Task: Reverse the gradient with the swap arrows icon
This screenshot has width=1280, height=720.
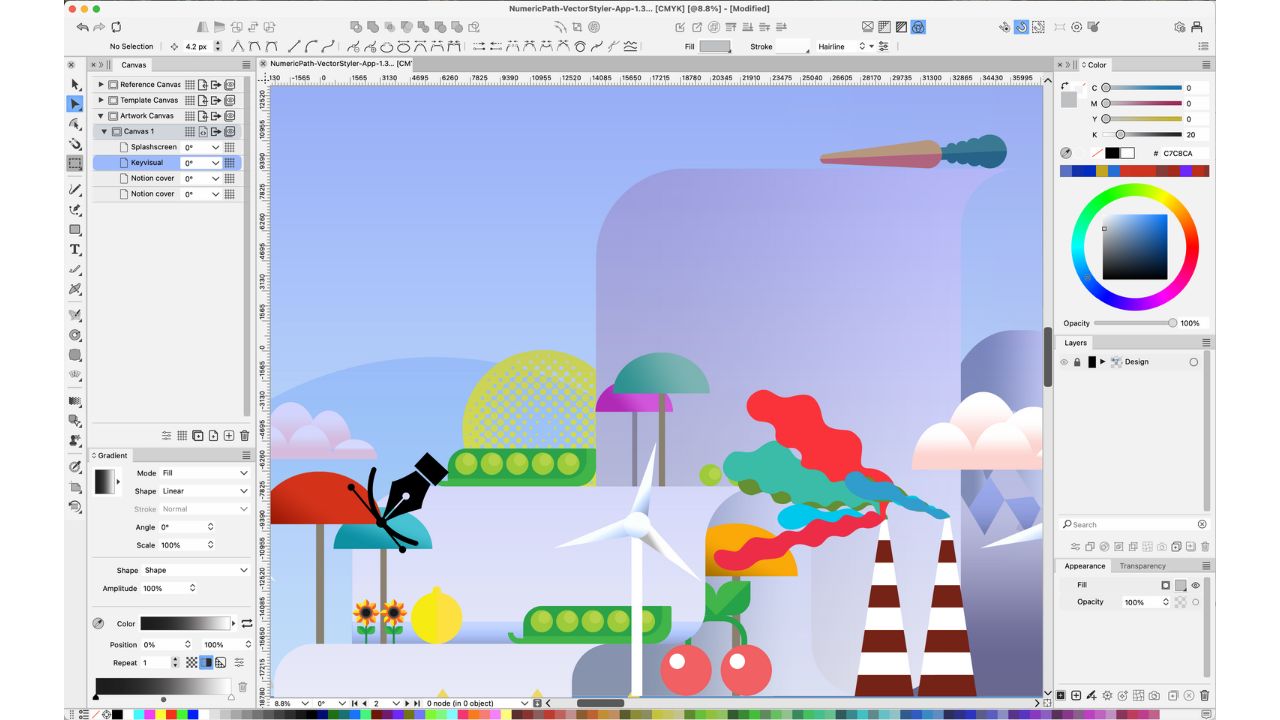Action: click(x=246, y=623)
